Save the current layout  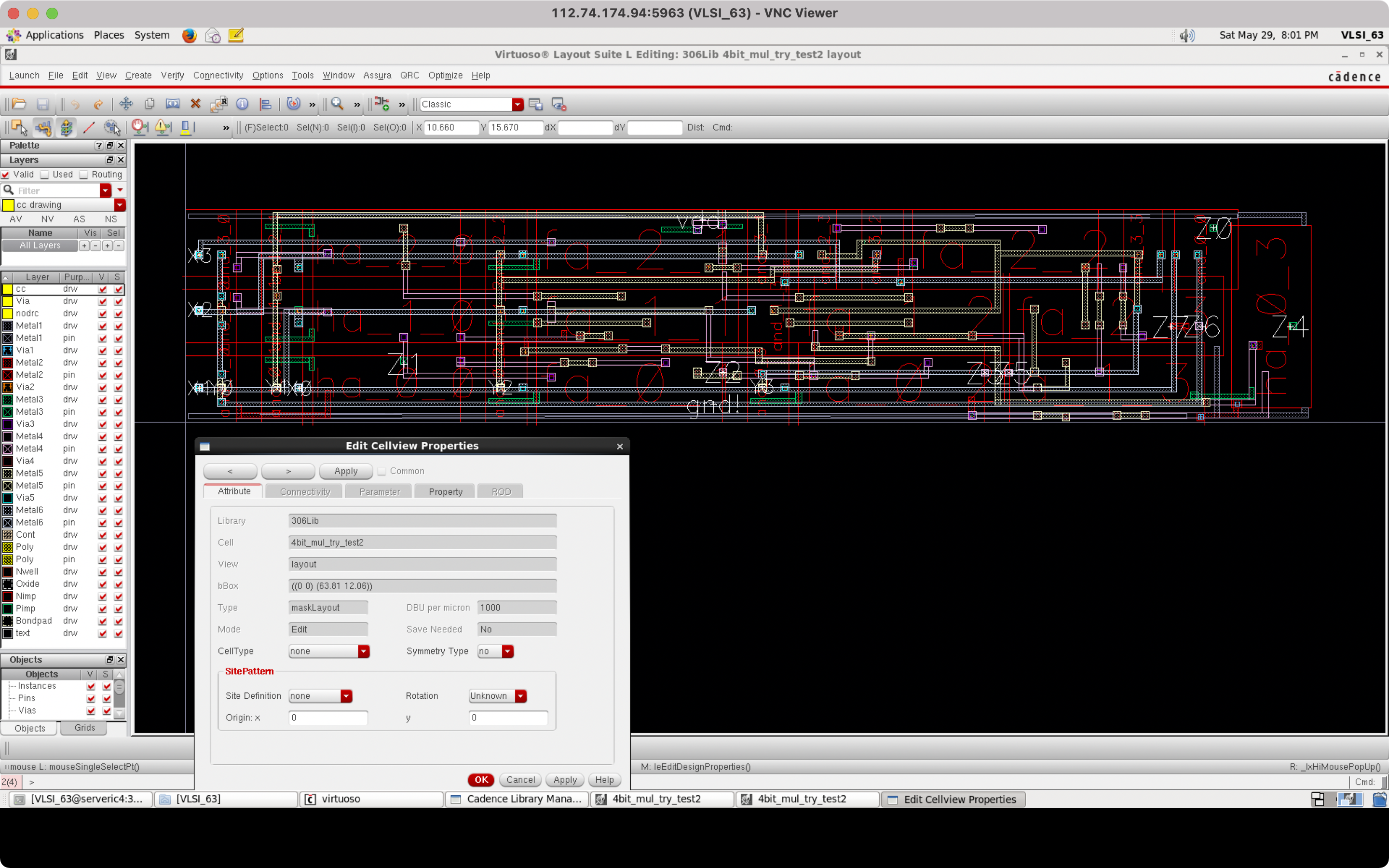42,104
